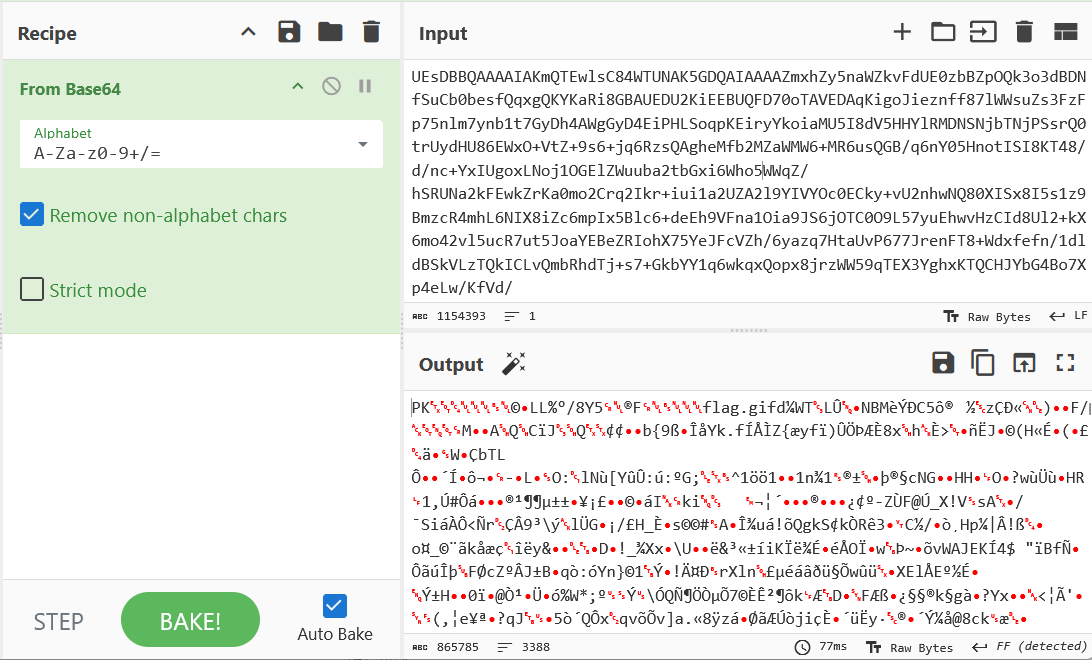Click the Output panel title
1092x660 pixels.
(451, 365)
